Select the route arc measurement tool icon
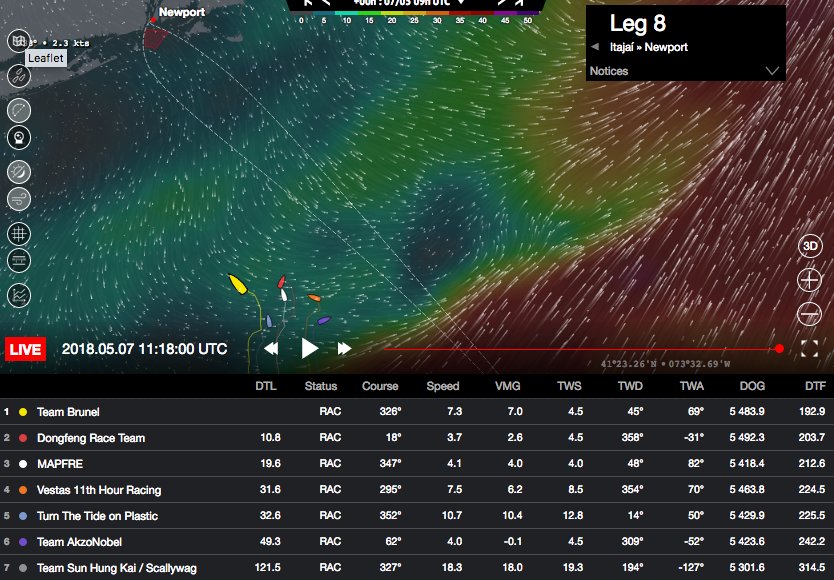 pyautogui.click(x=19, y=111)
